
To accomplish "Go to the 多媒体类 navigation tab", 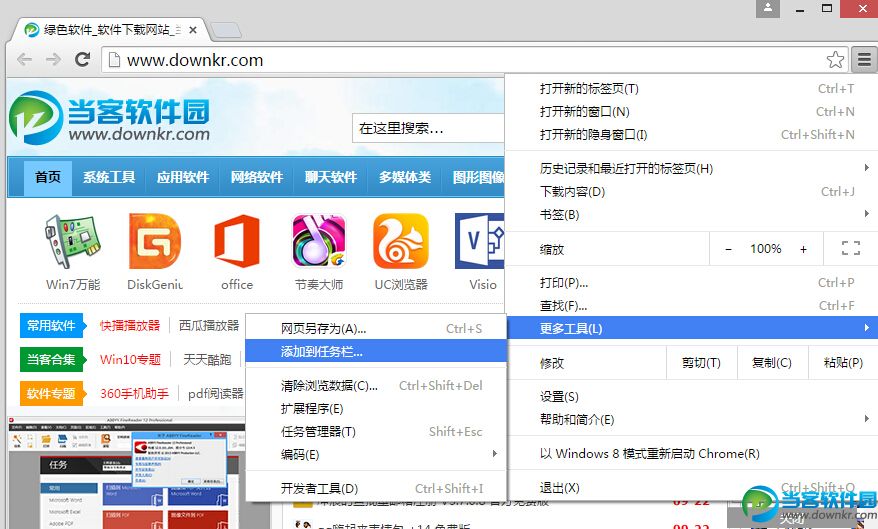I will pos(405,177).
